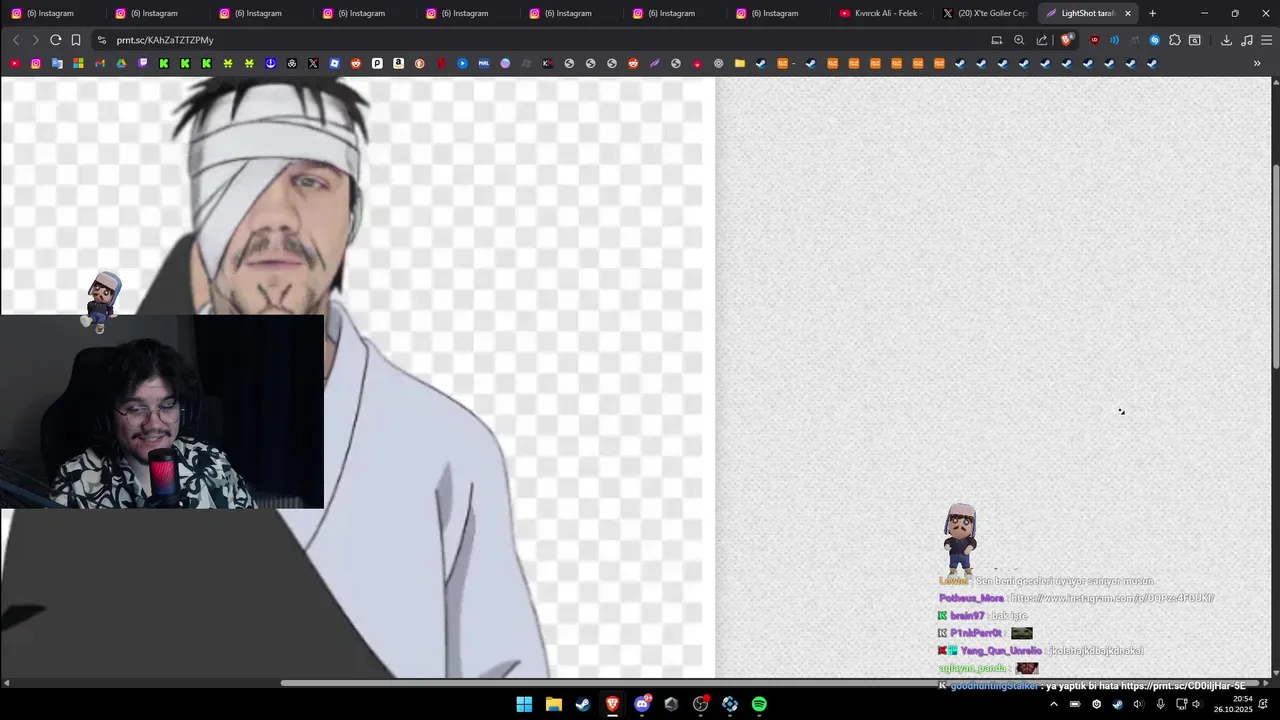
Task: Switch to the Kıvırcık Ali - Felek YouTube tab
Action: (x=880, y=13)
